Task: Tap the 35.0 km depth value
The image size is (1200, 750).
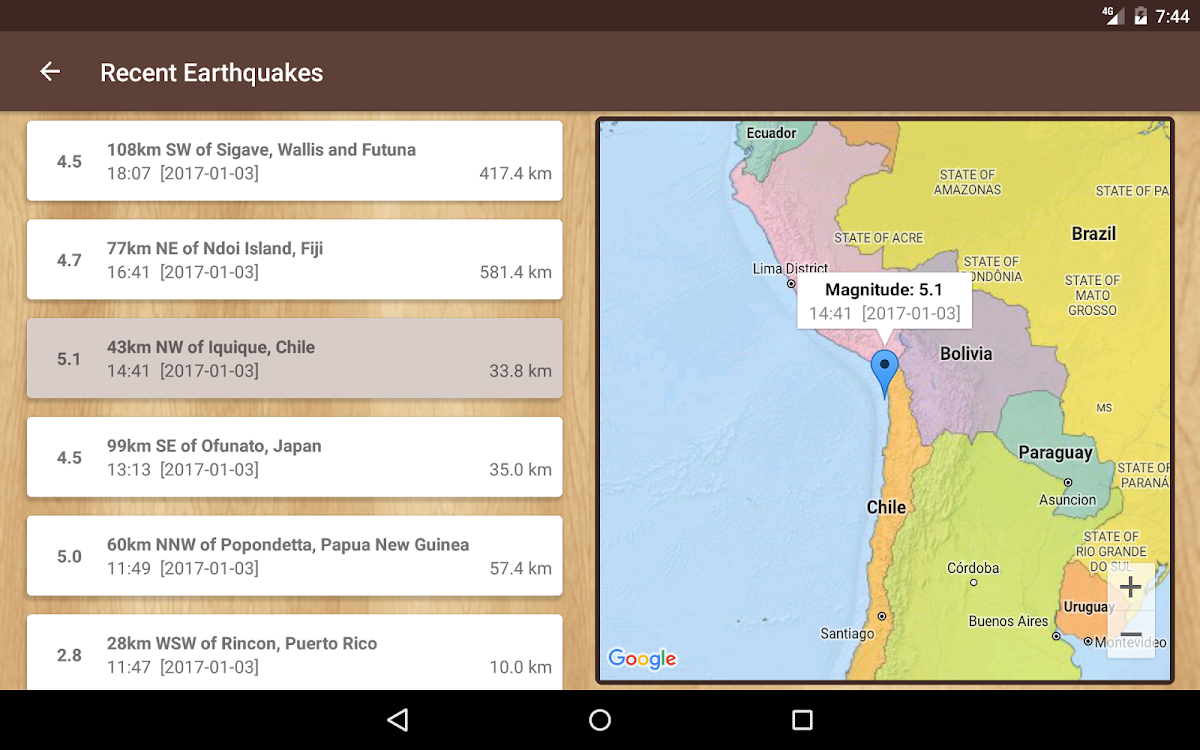Action: point(521,470)
